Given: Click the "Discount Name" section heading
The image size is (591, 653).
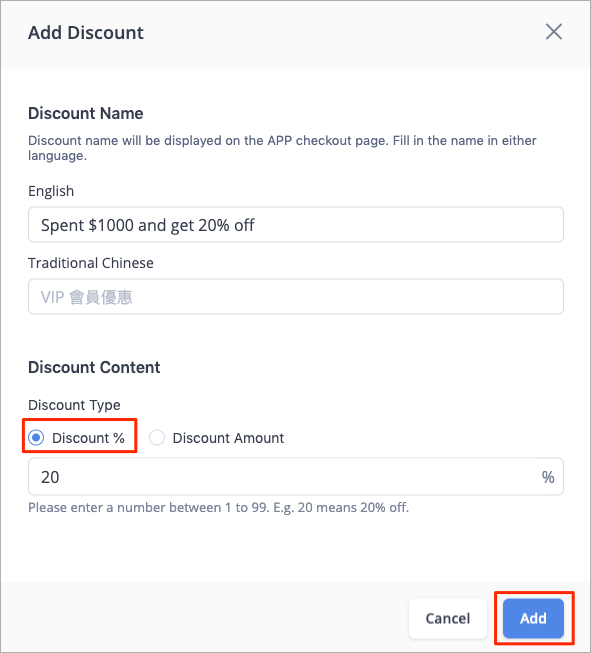Looking at the screenshot, I should point(86,113).
